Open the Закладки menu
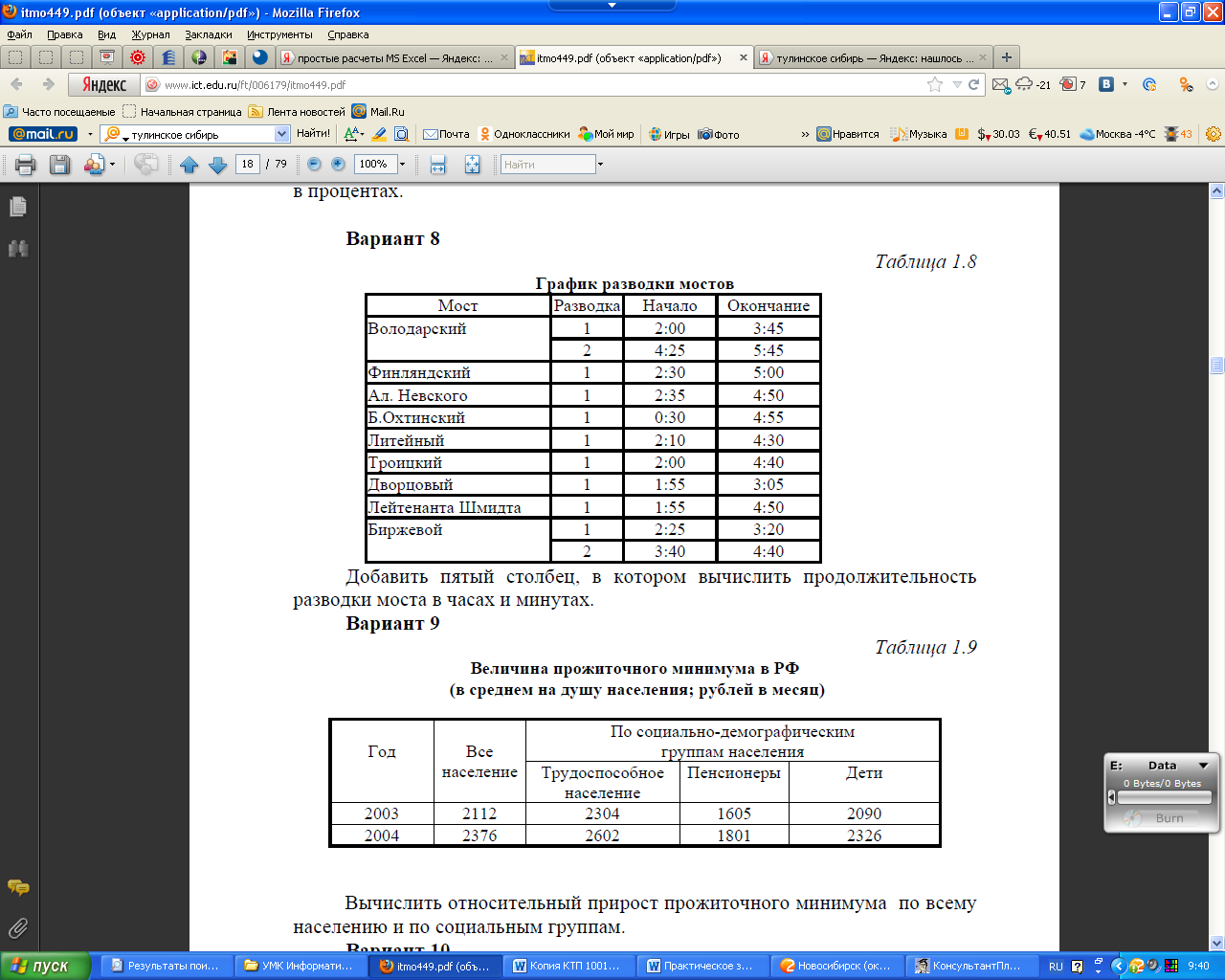The width and height of the screenshot is (1225, 980). coord(209,34)
